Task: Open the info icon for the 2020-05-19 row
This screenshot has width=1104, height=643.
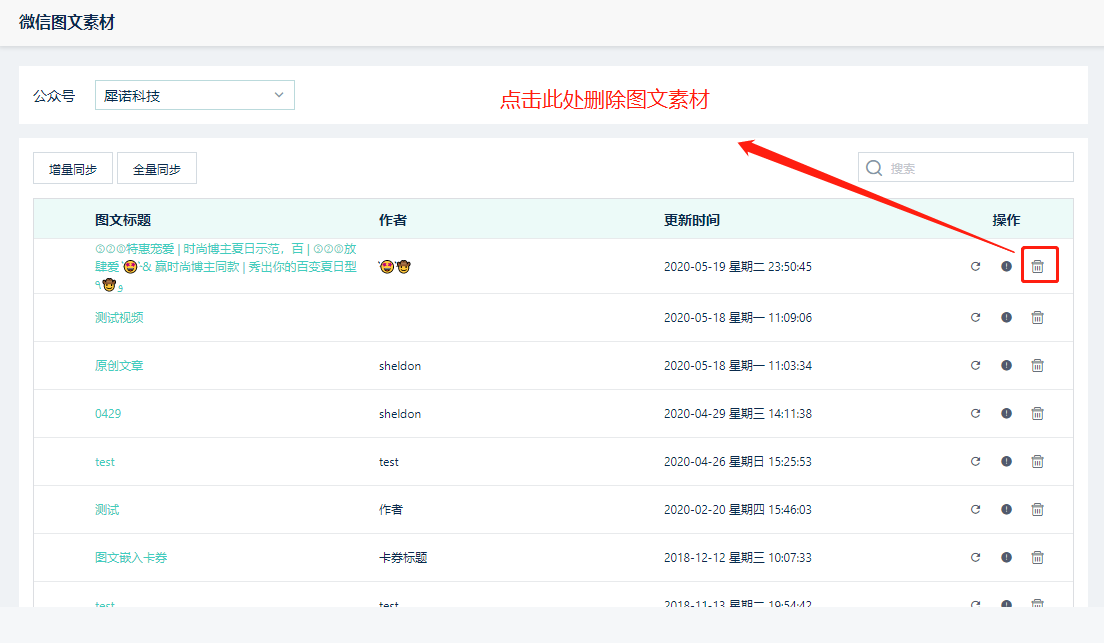Action: point(1006,266)
